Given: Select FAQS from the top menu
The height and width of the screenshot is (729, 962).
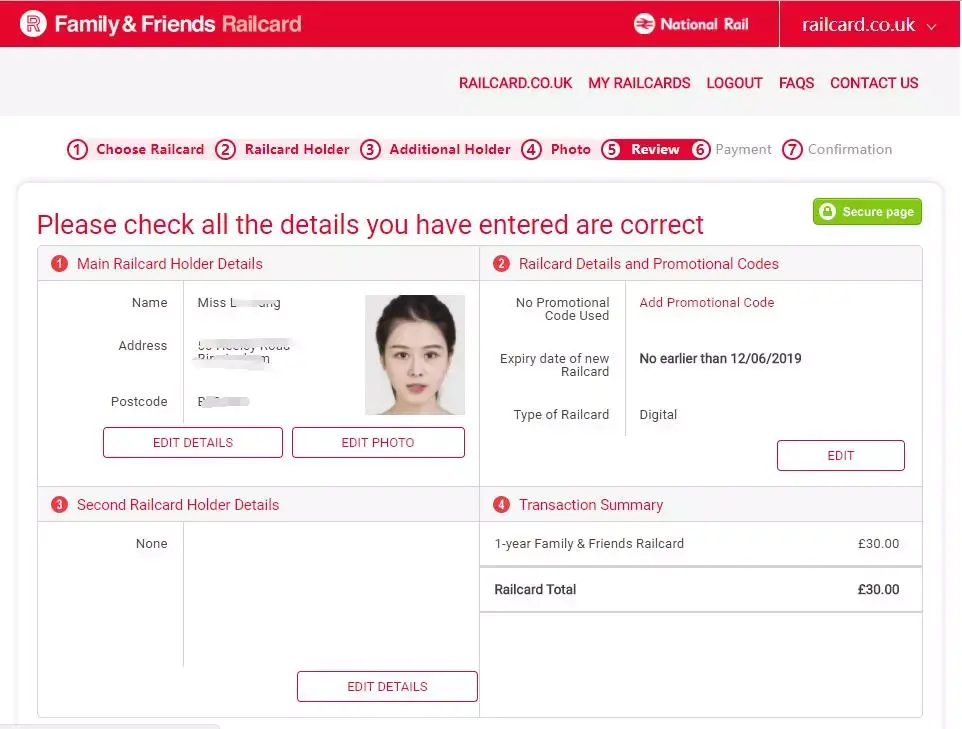Looking at the screenshot, I should (796, 83).
